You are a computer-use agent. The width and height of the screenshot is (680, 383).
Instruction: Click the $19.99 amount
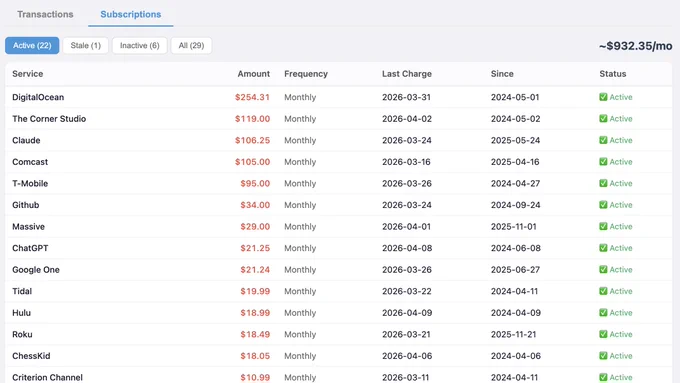tap(255, 291)
